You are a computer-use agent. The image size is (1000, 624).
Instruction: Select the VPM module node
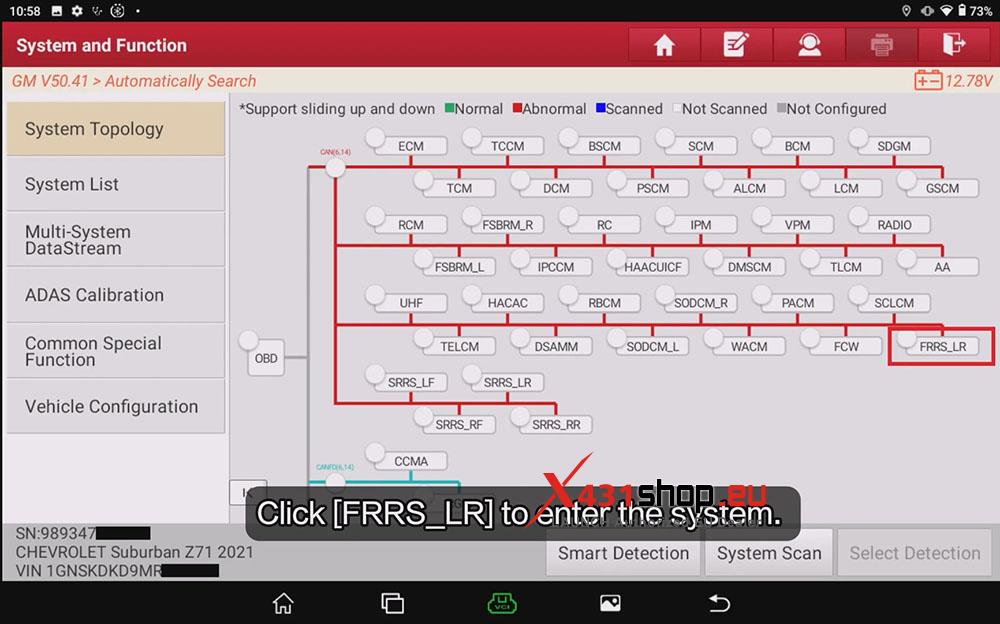(x=797, y=225)
